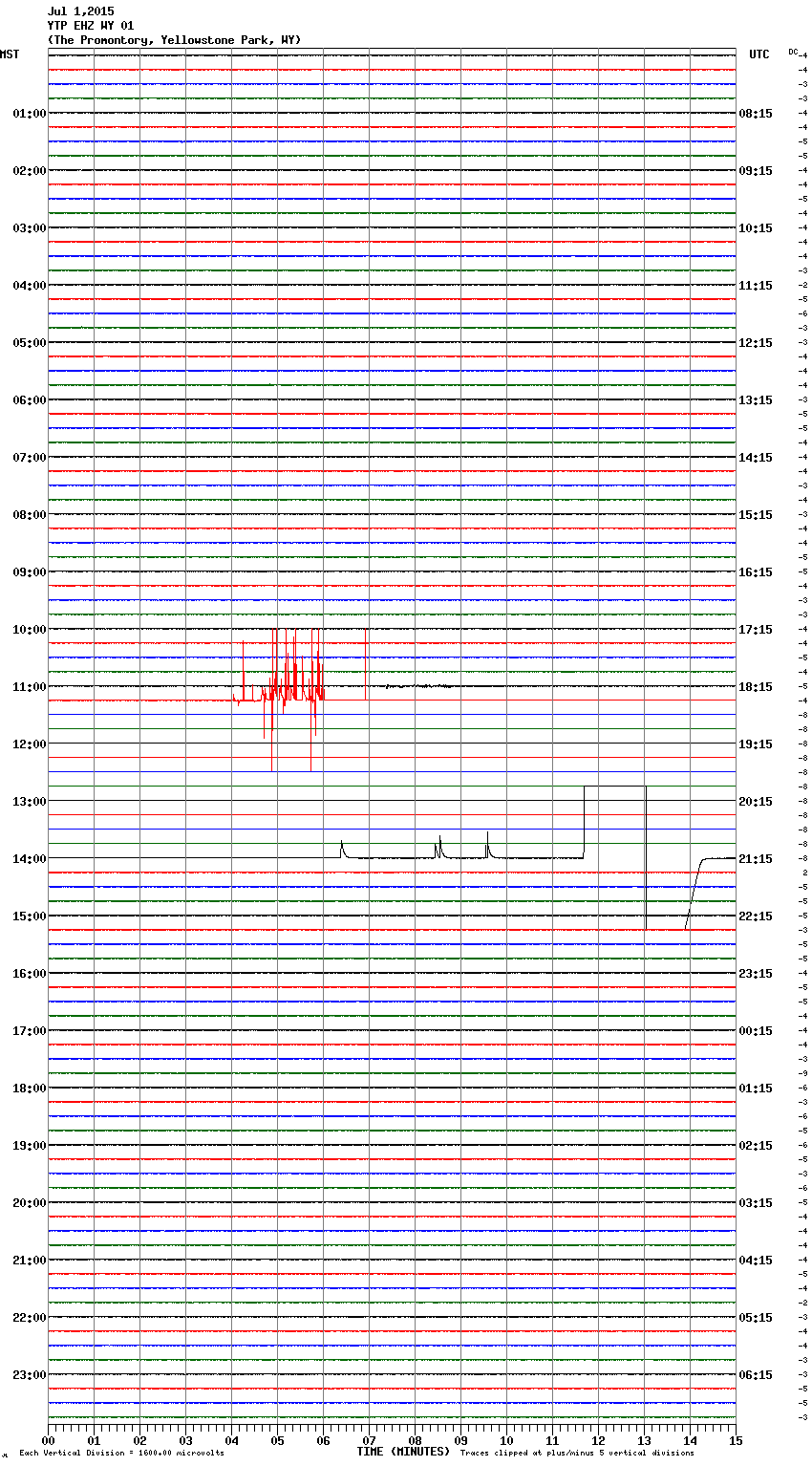Click the 18:15 UTC time label
812x1466 pixels.
tap(756, 687)
